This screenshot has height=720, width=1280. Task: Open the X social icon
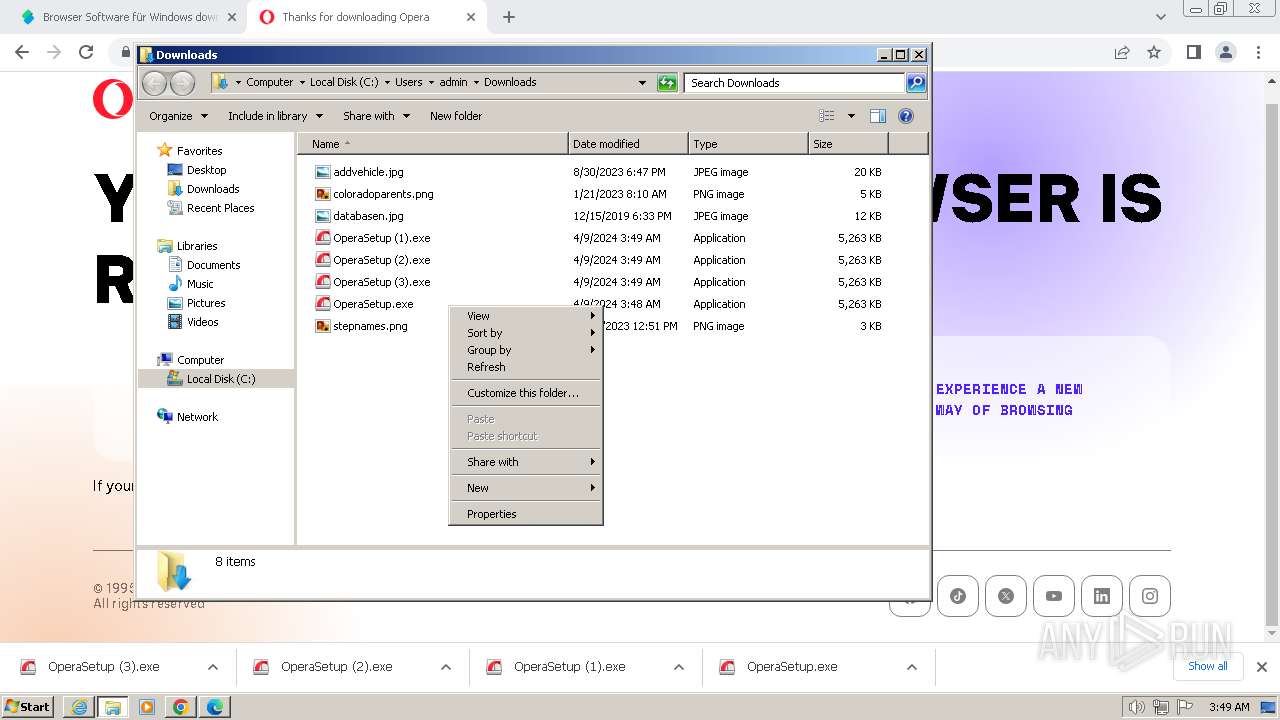[x=1006, y=596]
